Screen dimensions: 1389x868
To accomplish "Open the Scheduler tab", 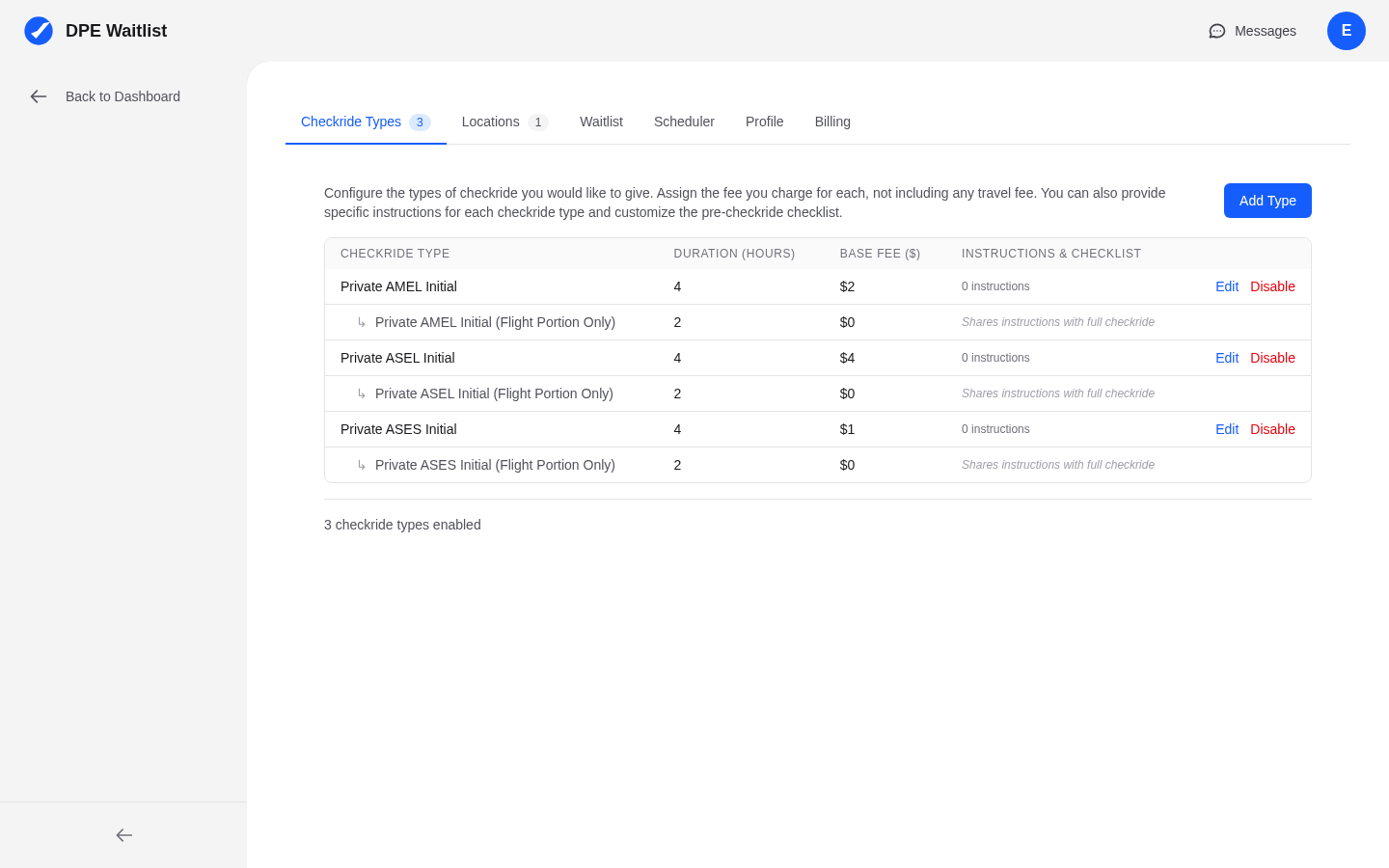I will click(x=684, y=122).
